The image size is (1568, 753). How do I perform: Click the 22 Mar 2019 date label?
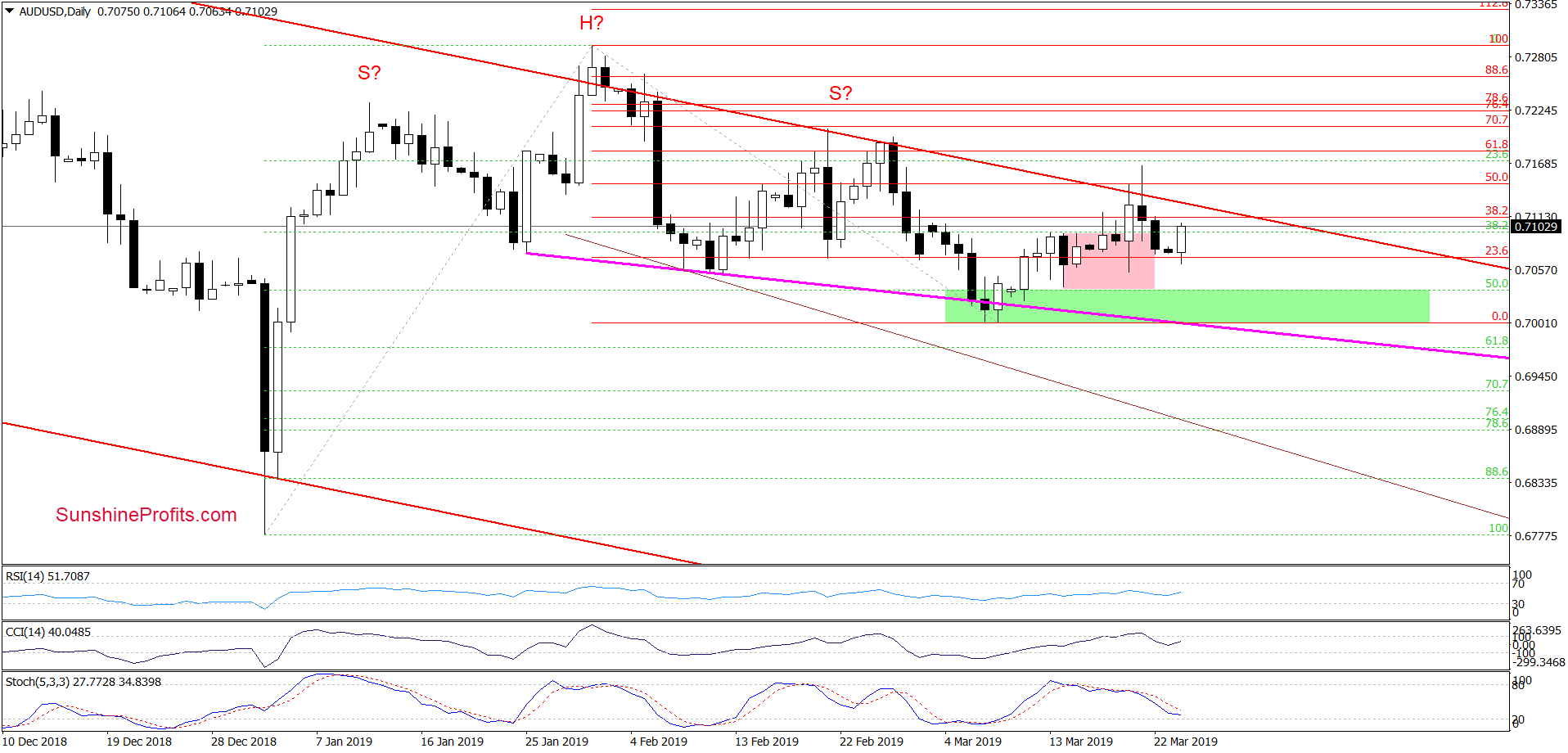(x=1186, y=742)
